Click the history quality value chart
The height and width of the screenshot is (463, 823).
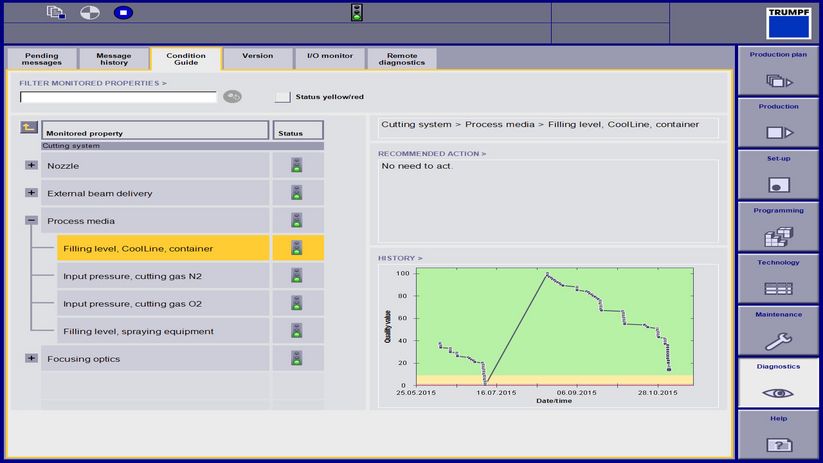[555, 327]
